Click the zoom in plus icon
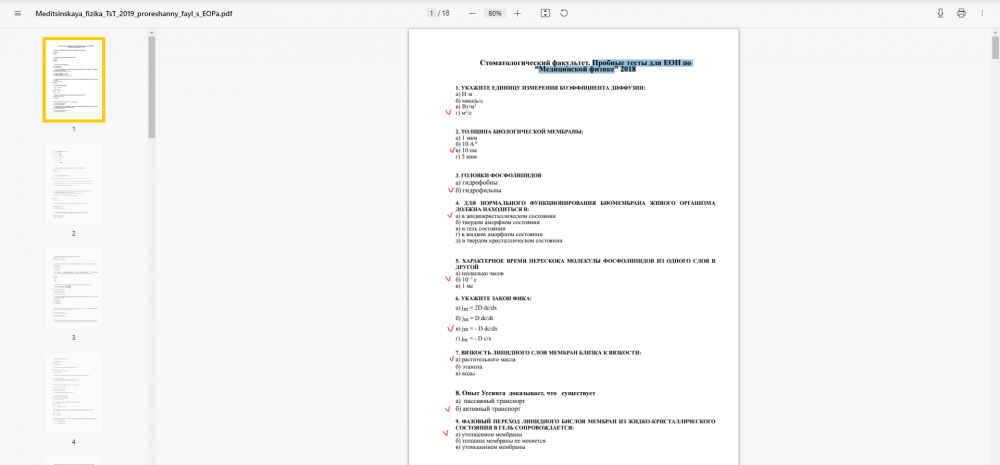The height and width of the screenshot is (465, 1000). 517,13
